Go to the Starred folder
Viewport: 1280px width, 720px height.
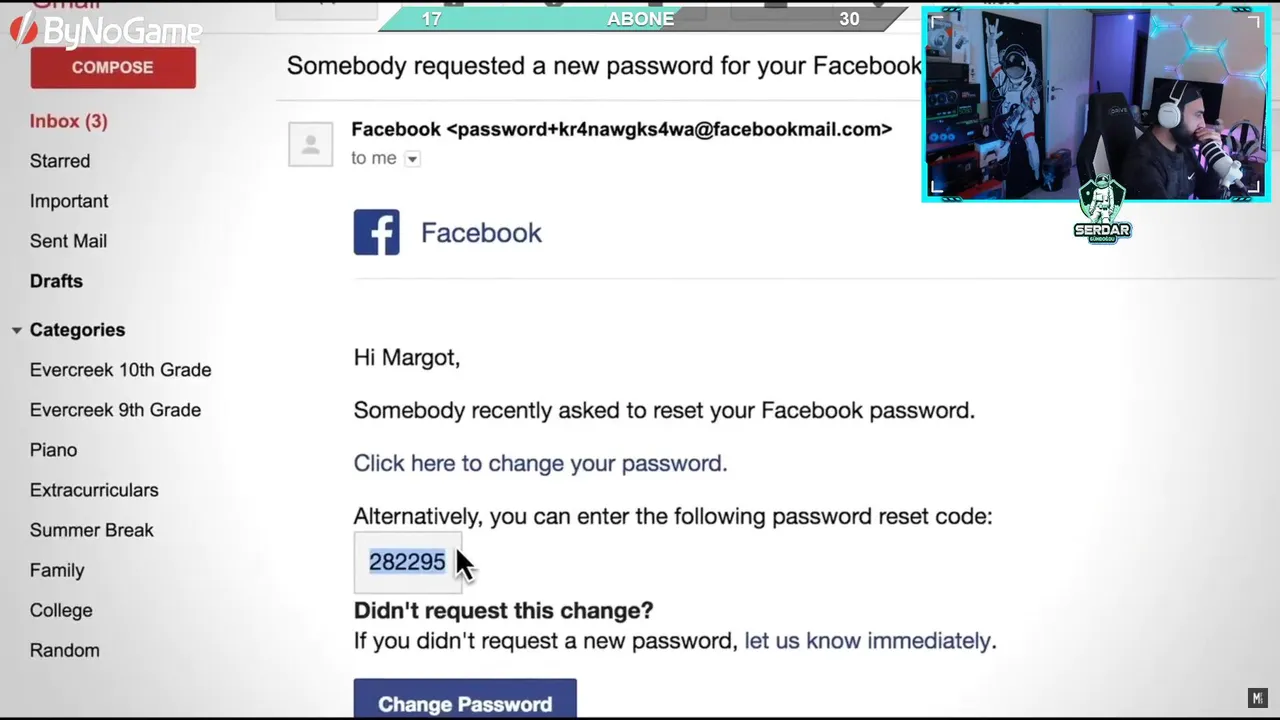[60, 161]
